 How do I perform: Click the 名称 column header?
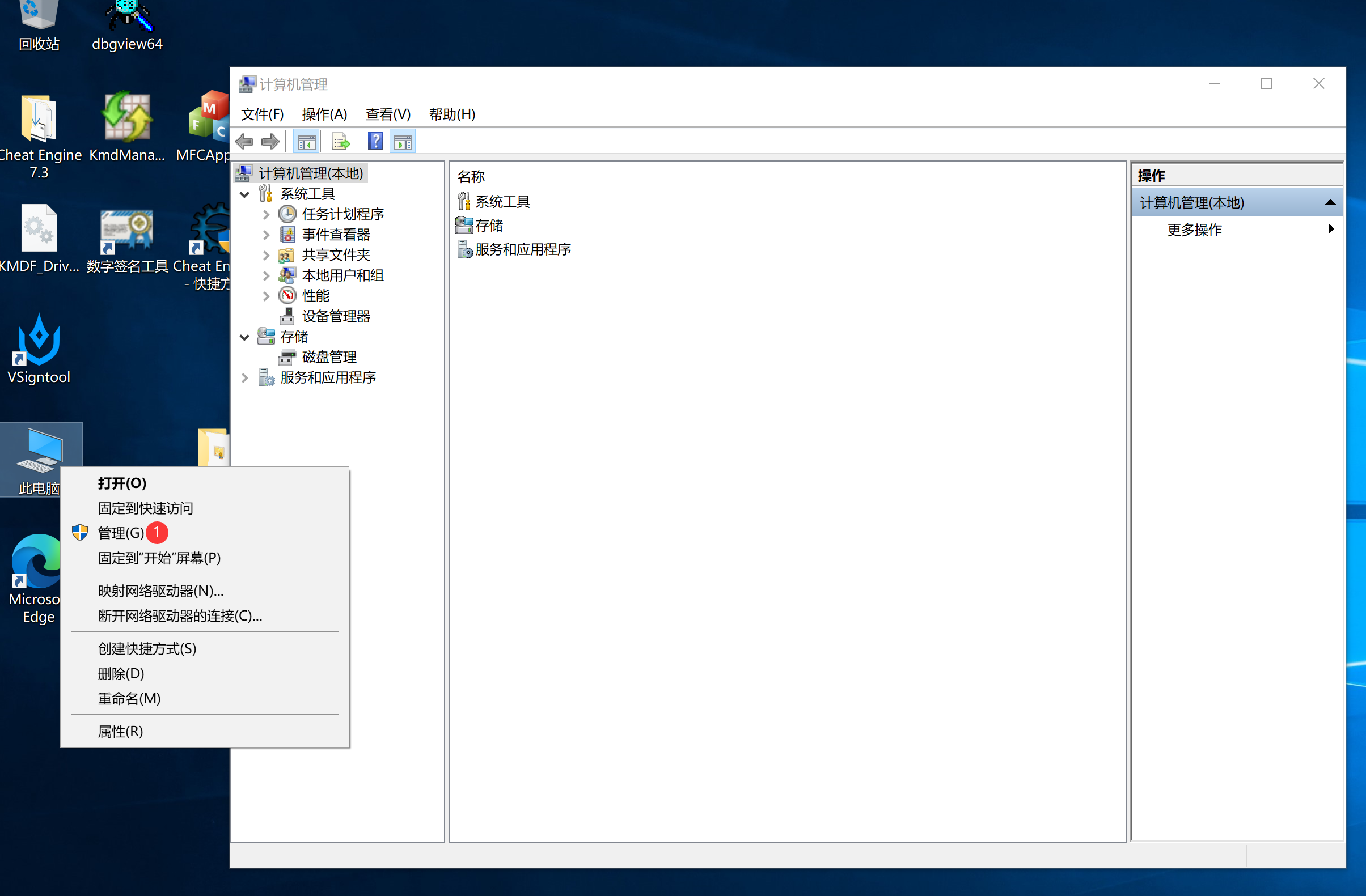click(471, 177)
